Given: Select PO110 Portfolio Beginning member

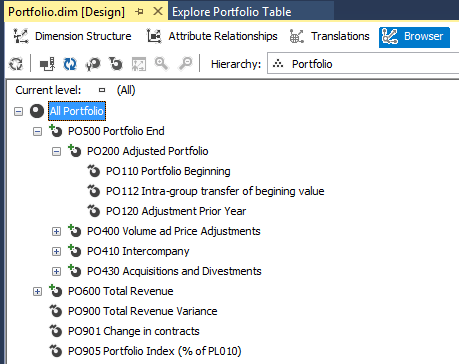Looking at the screenshot, I should tap(168, 171).
